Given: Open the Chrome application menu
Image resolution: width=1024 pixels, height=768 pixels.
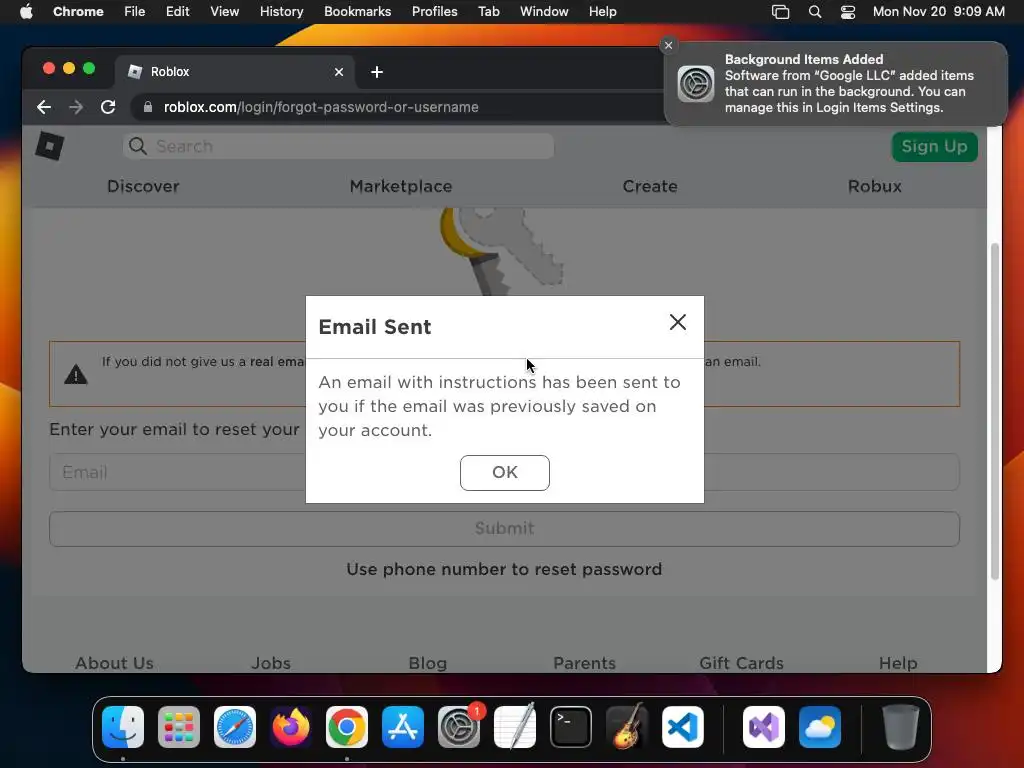Looking at the screenshot, I should 78,11.
